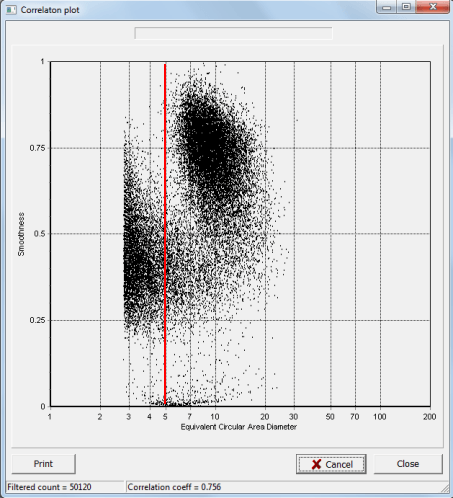Click the 100 tick on diameter axis

pos(379,416)
